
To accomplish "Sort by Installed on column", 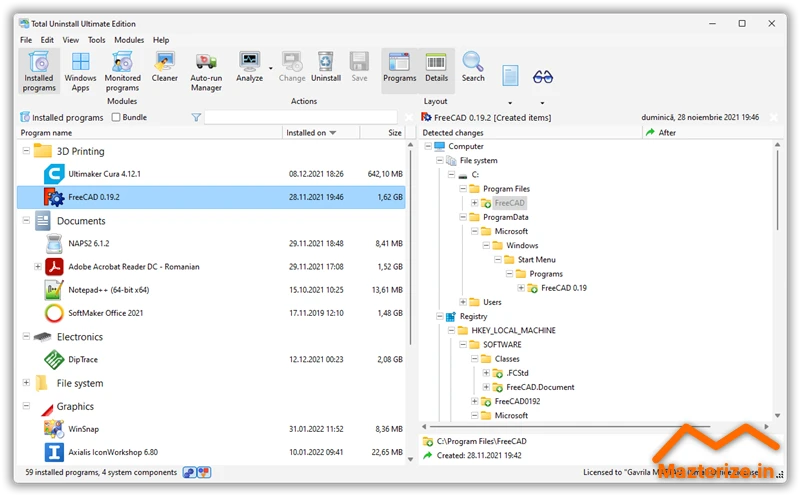I will click(321, 133).
